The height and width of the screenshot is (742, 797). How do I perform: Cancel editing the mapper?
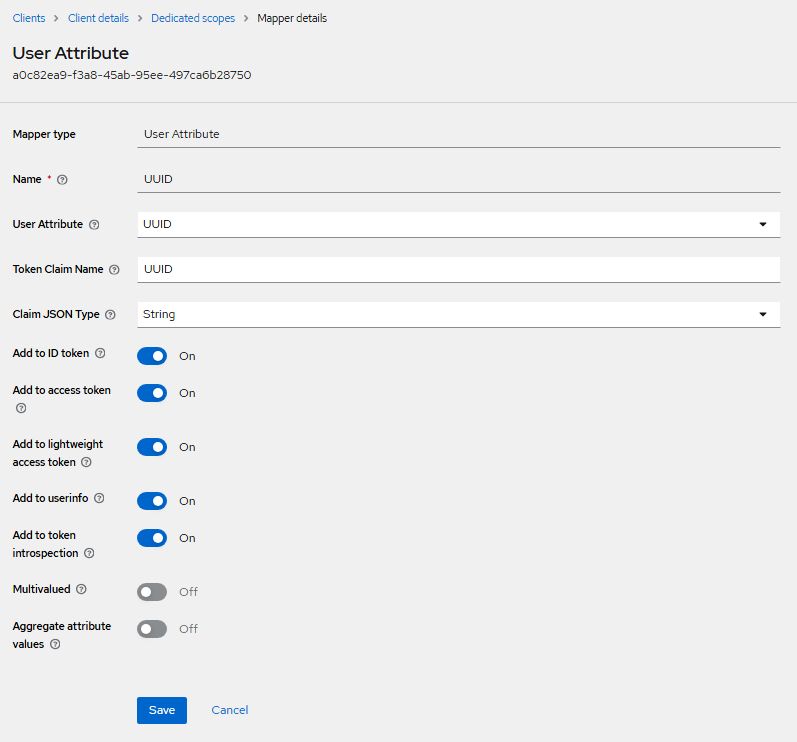230,710
